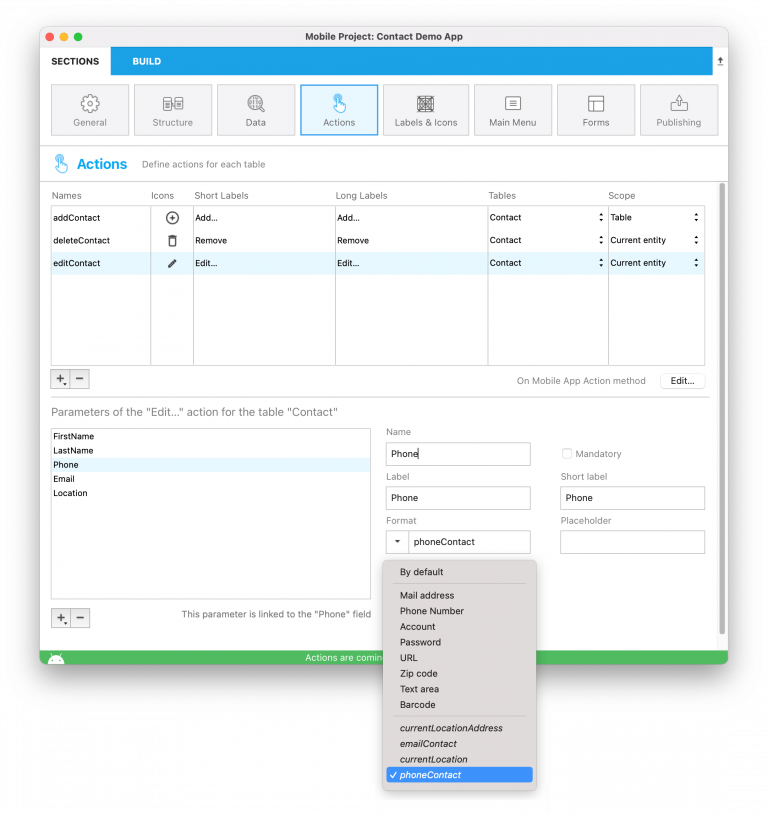Screen dimensions: 768x814
Task: Click the Edit... action method button
Action: [x=682, y=381]
